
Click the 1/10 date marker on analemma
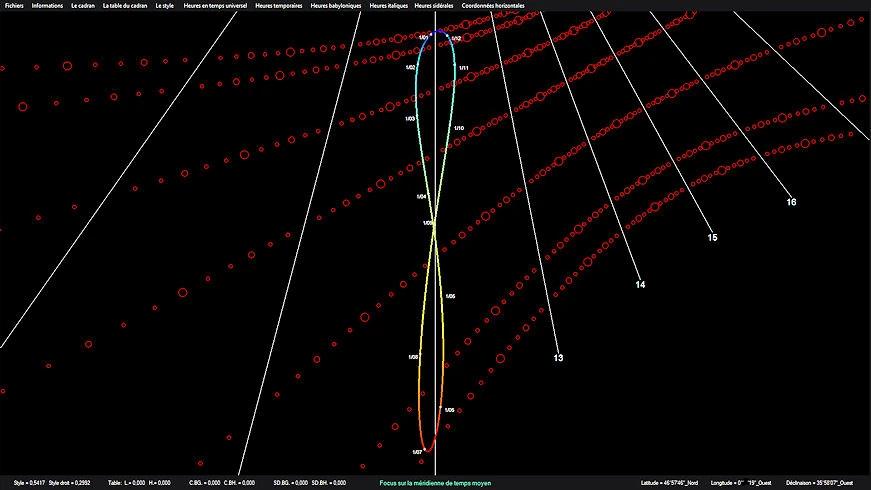click(459, 129)
